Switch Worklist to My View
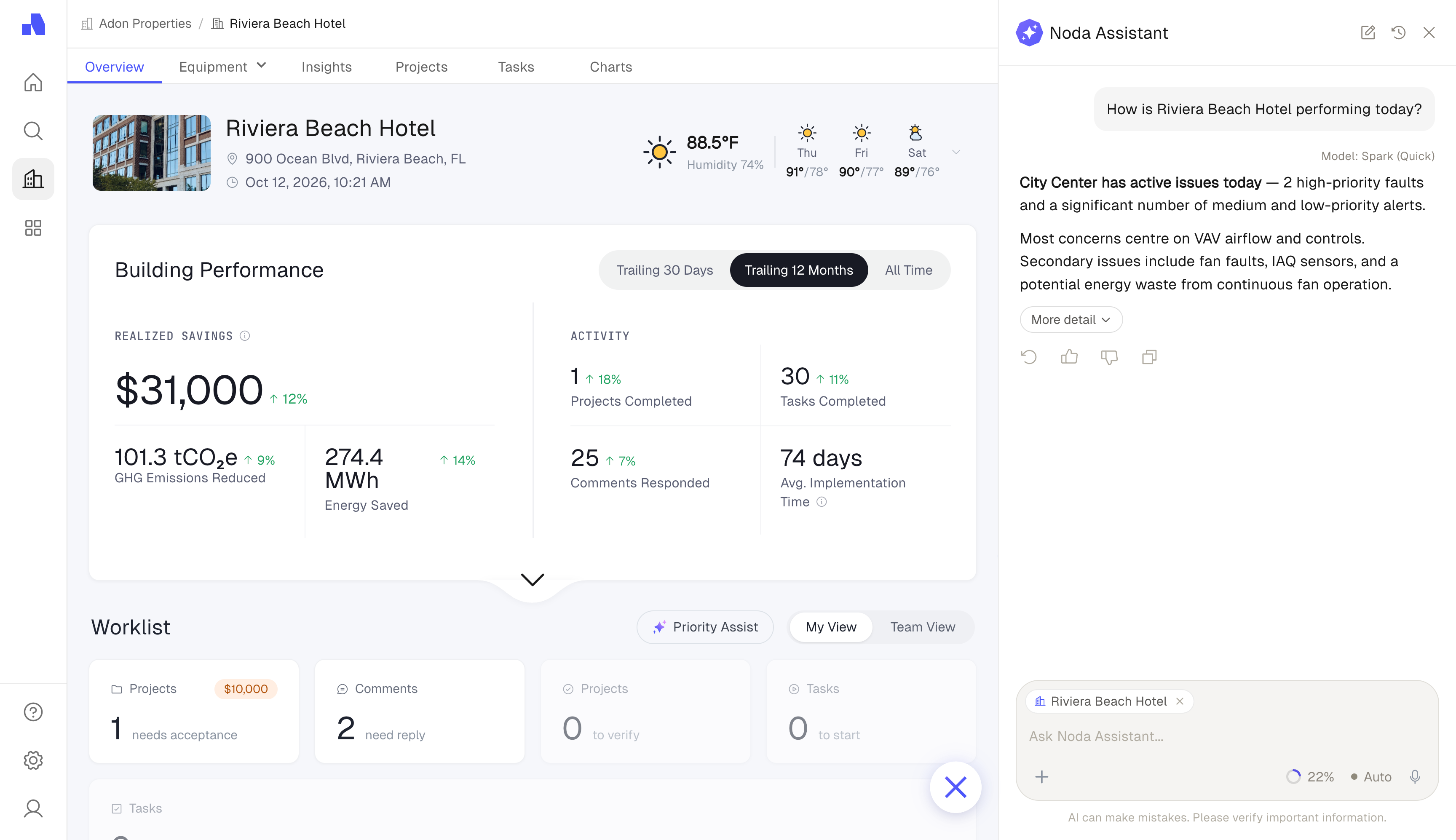Viewport: 1456px width, 840px height. point(831,627)
